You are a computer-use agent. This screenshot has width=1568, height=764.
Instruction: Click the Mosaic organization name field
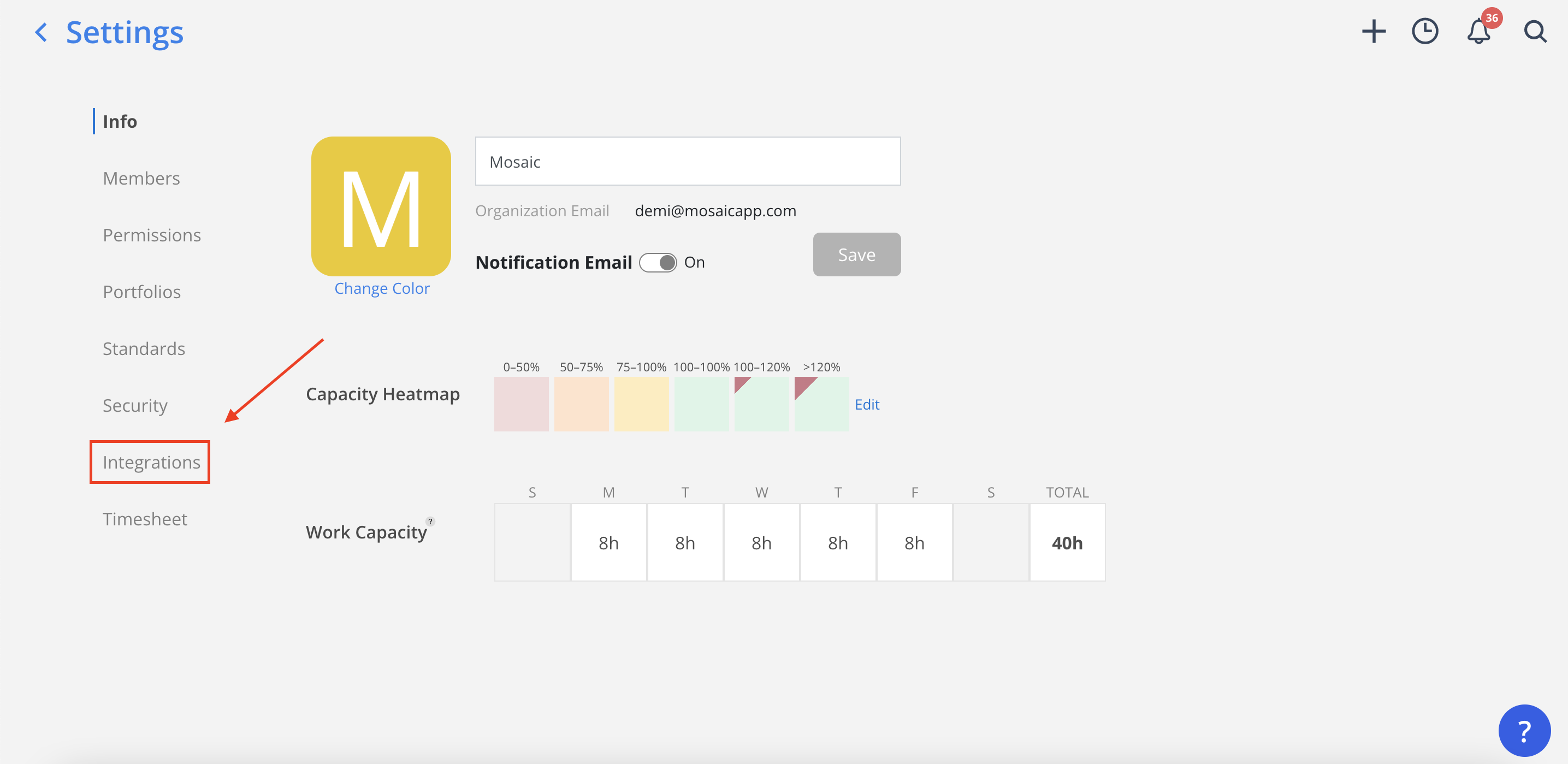pyautogui.click(x=687, y=161)
